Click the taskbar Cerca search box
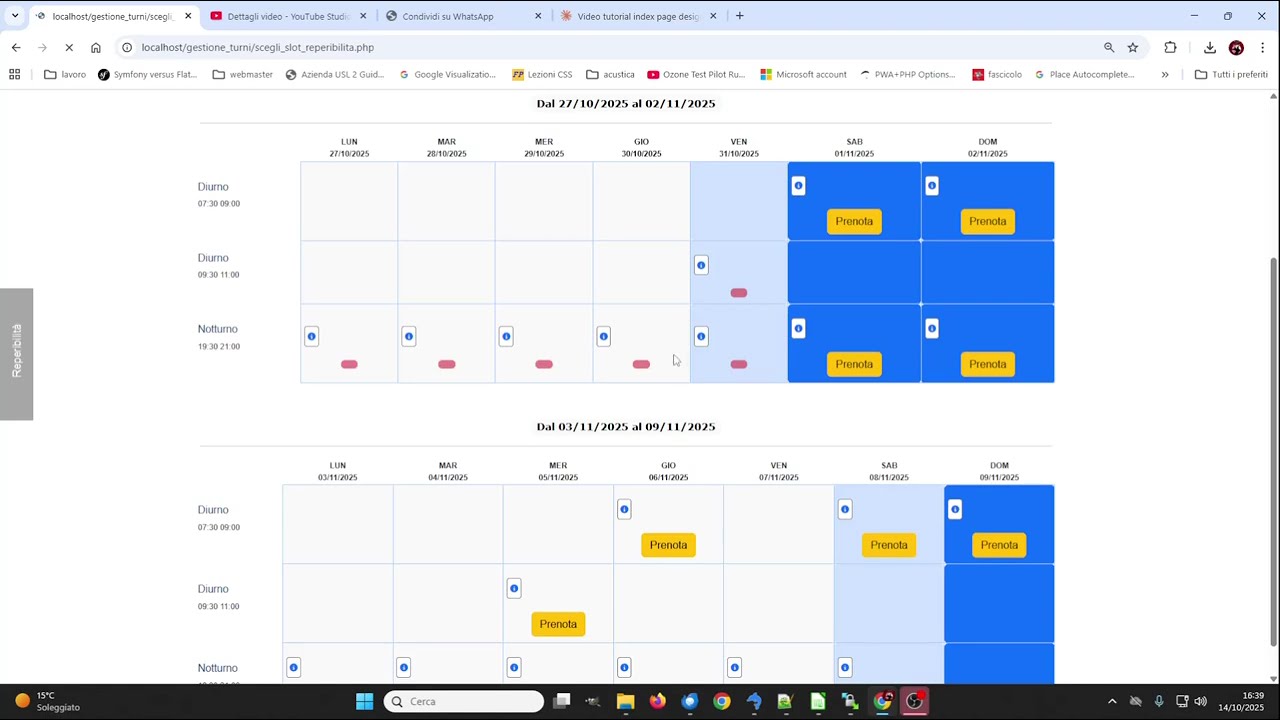The height and width of the screenshot is (720, 1280). (x=464, y=701)
